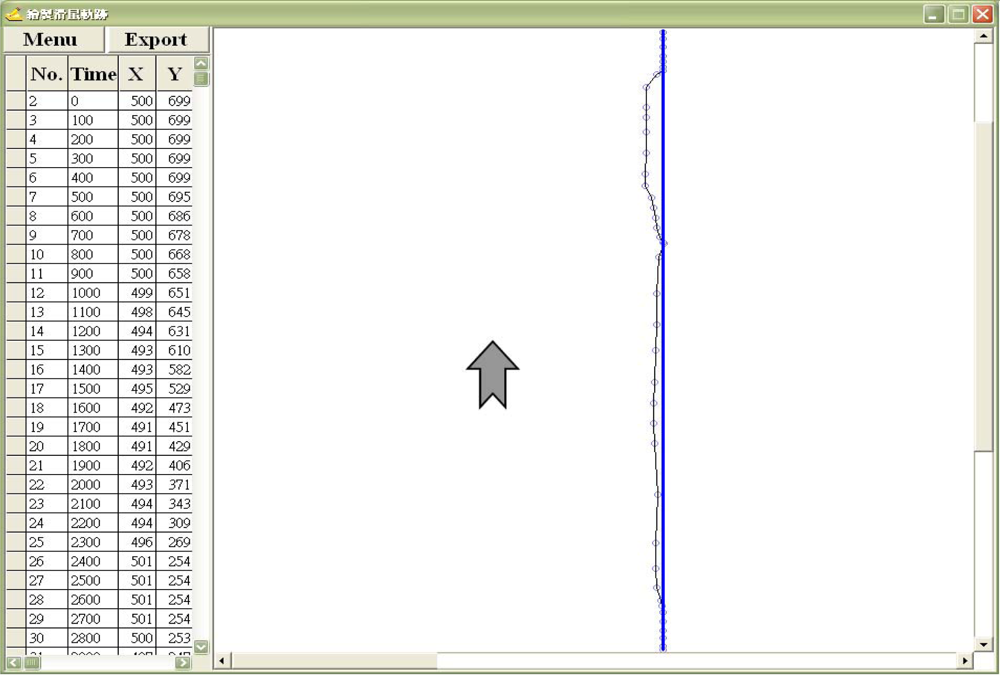Image resolution: width=1000 pixels, height=675 pixels.
Task: Minimize the window
Action: [x=934, y=14]
